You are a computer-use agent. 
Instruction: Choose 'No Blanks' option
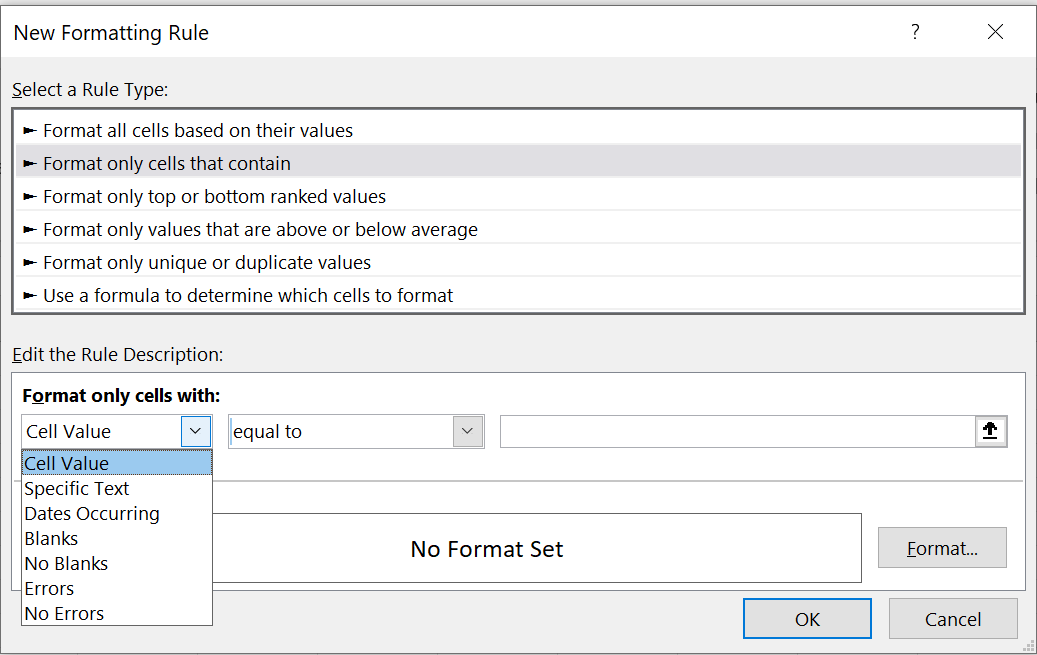pyautogui.click(x=66, y=563)
